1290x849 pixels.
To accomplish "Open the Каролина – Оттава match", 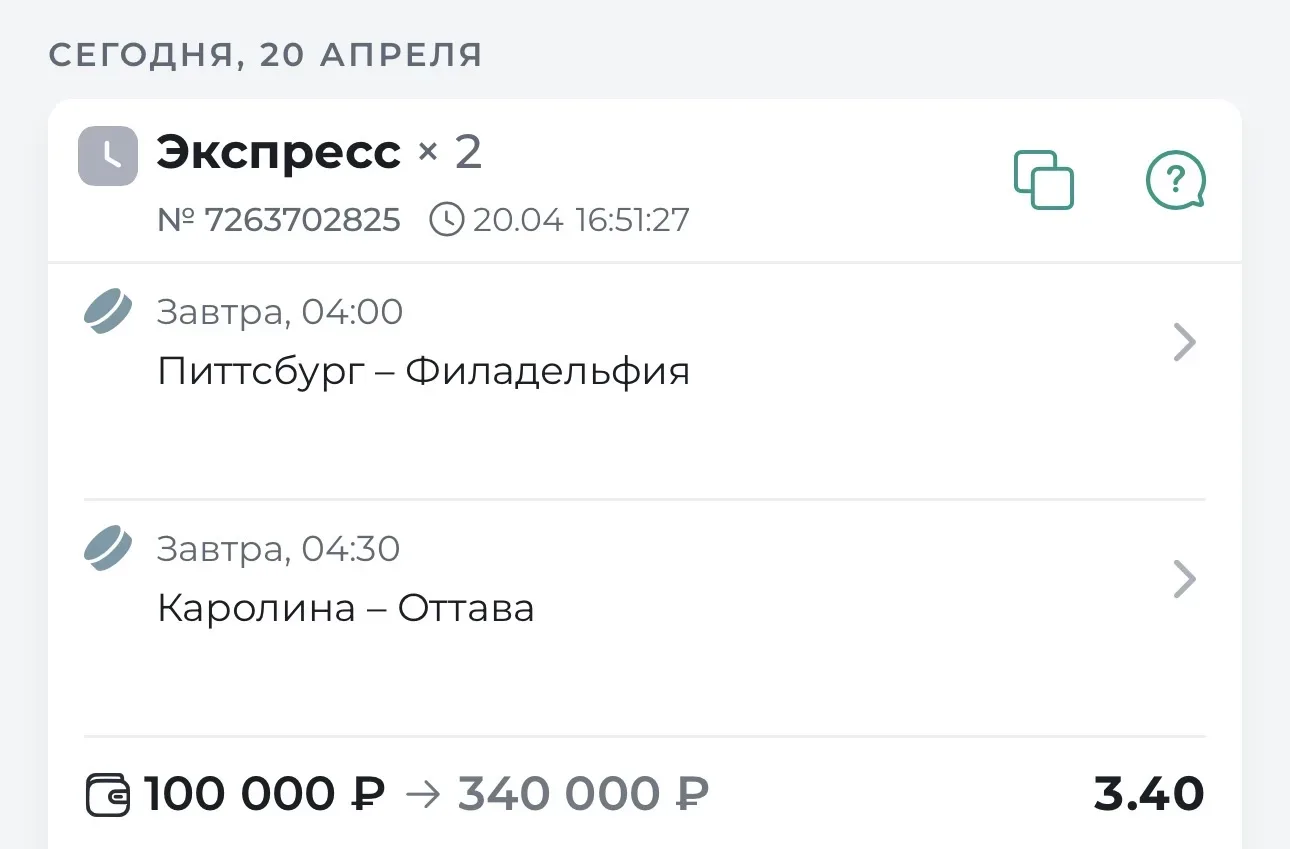I will click(346, 608).
